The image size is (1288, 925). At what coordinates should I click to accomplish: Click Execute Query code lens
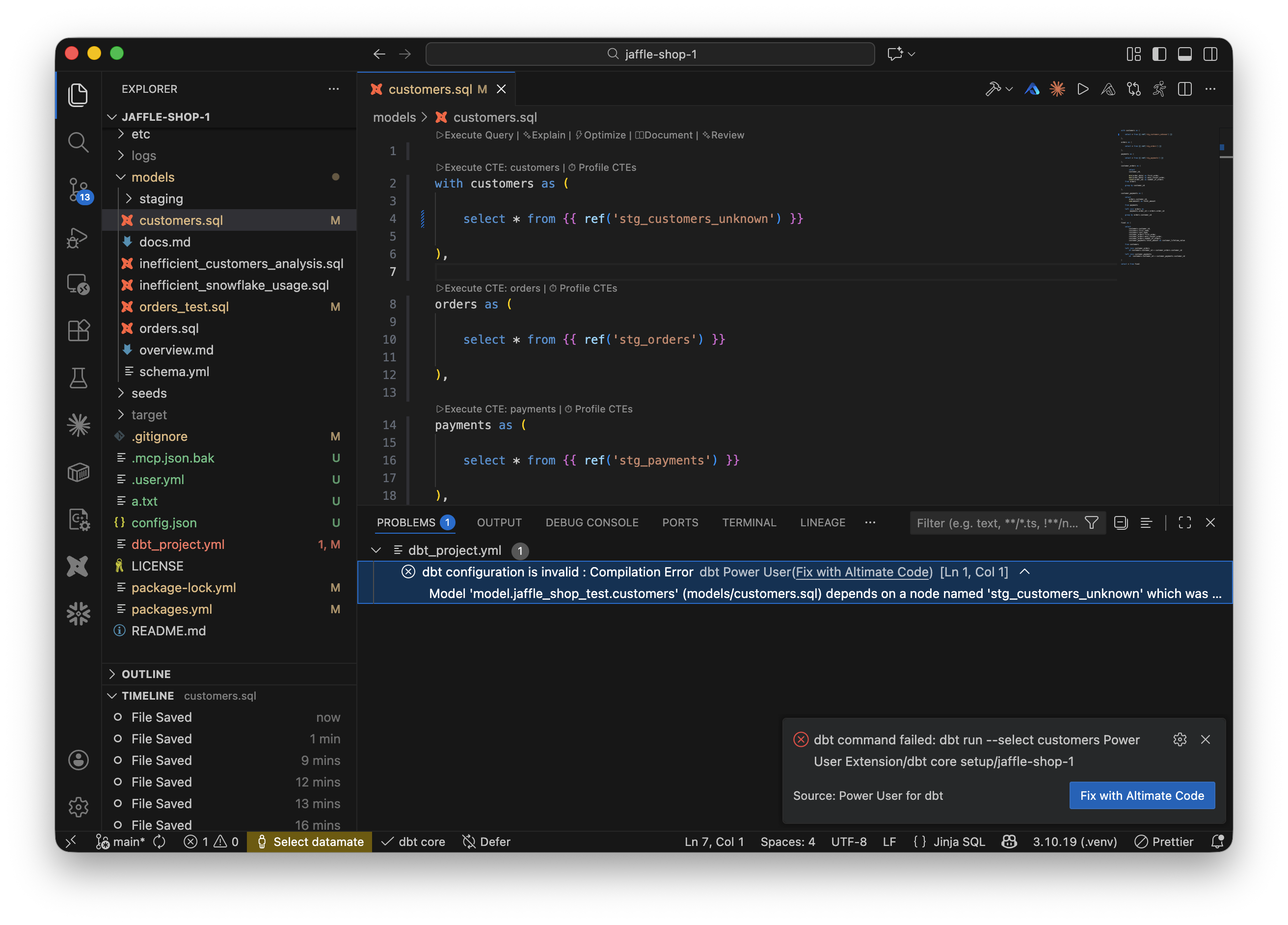pyautogui.click(x=475, y=135)
